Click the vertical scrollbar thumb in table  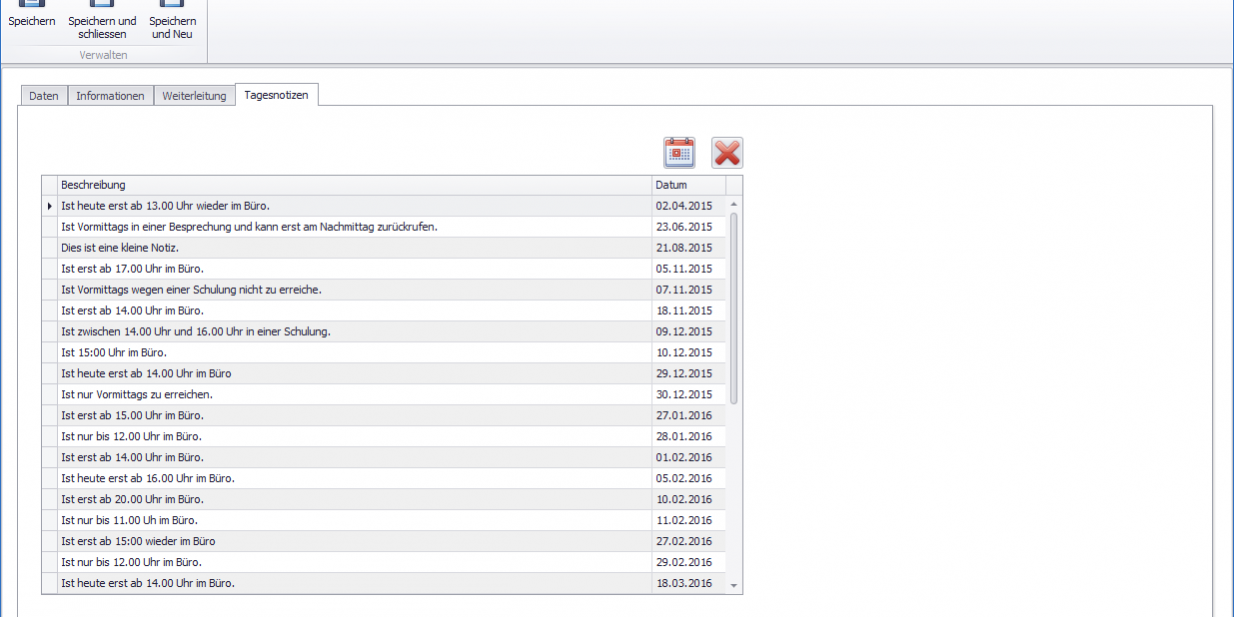point(734,307)
